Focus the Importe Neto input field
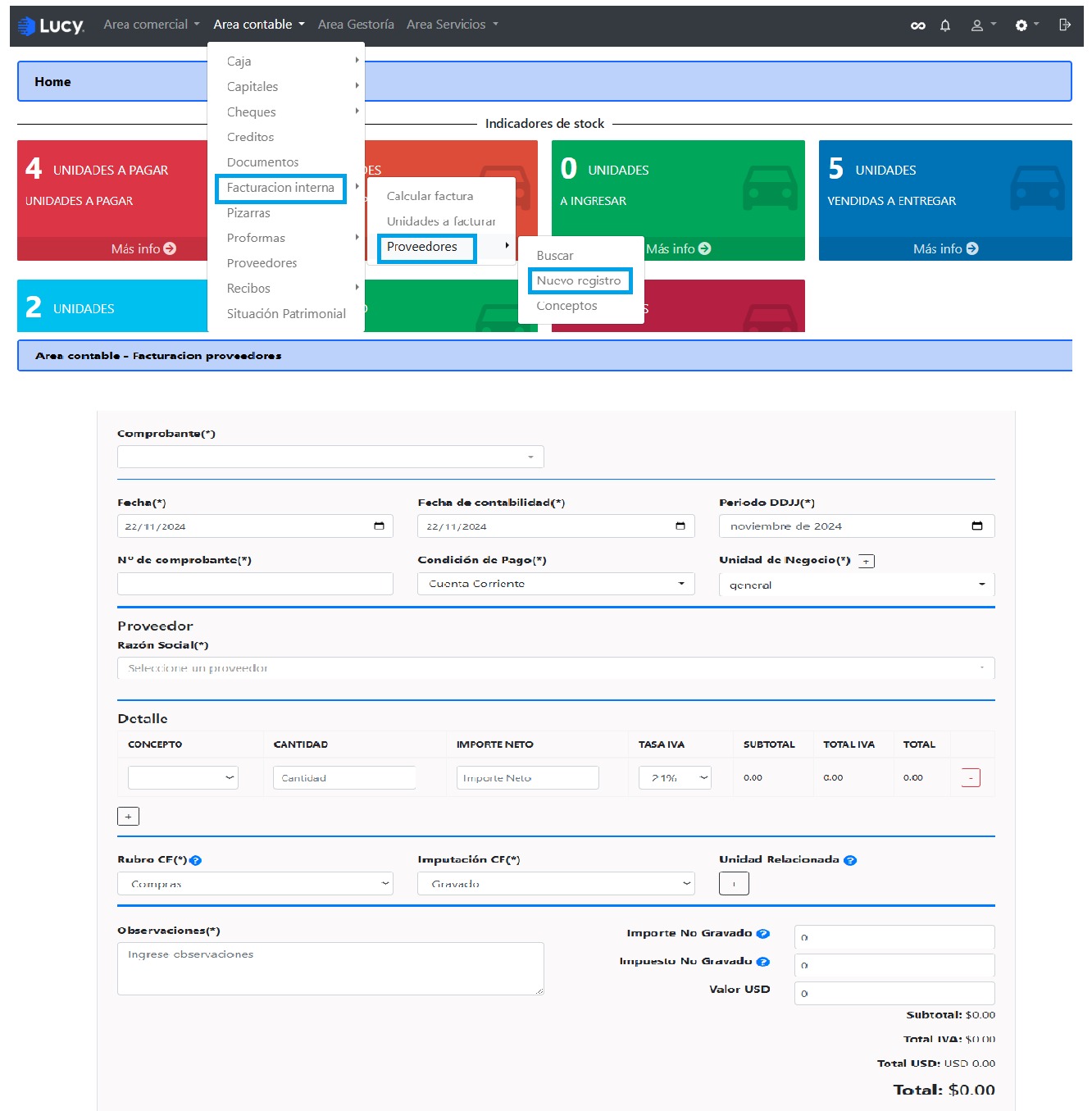 527,777
